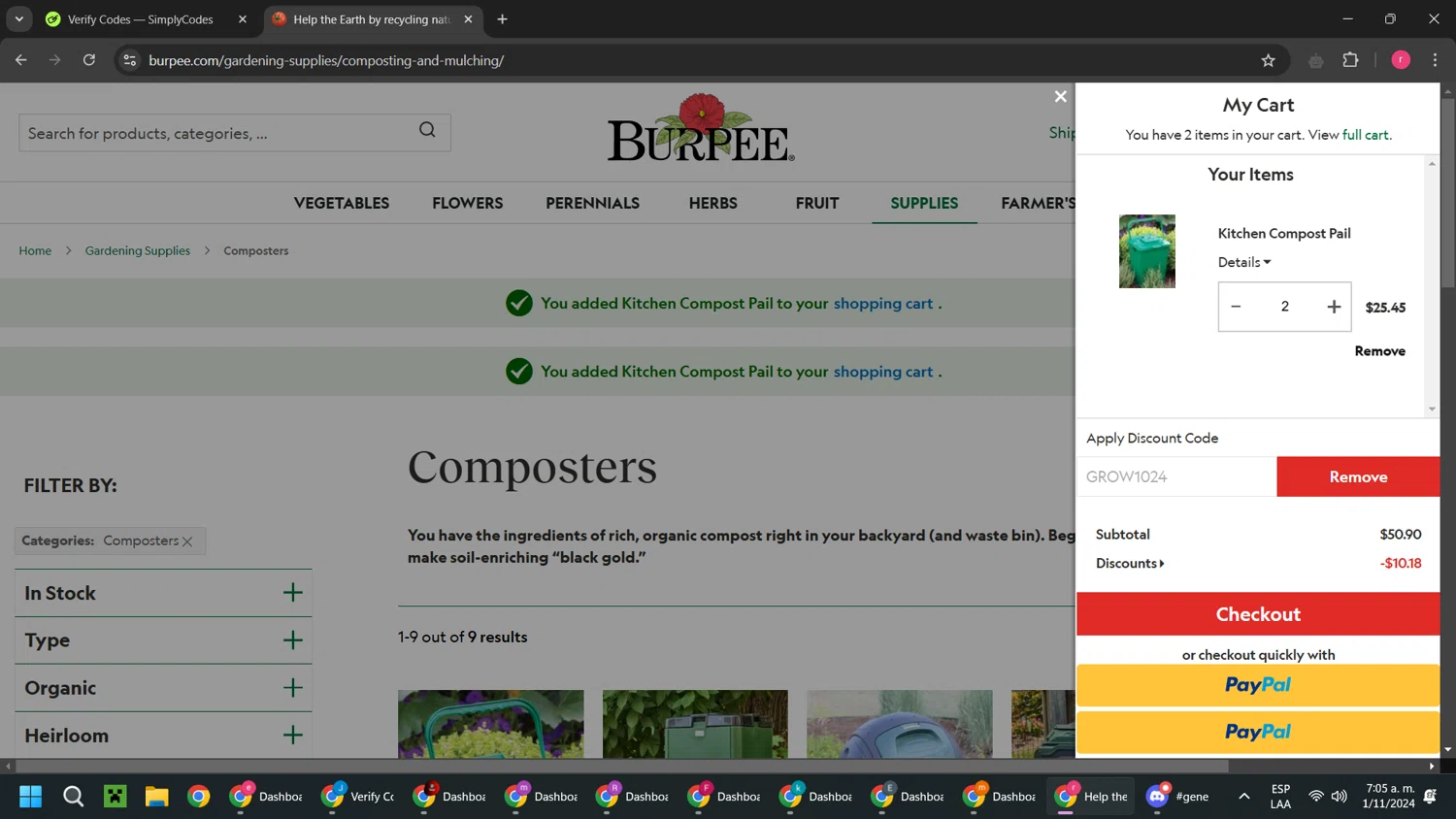Proceed with the red Checkout button
The image size is (1456, 819).
[1258, 614]
